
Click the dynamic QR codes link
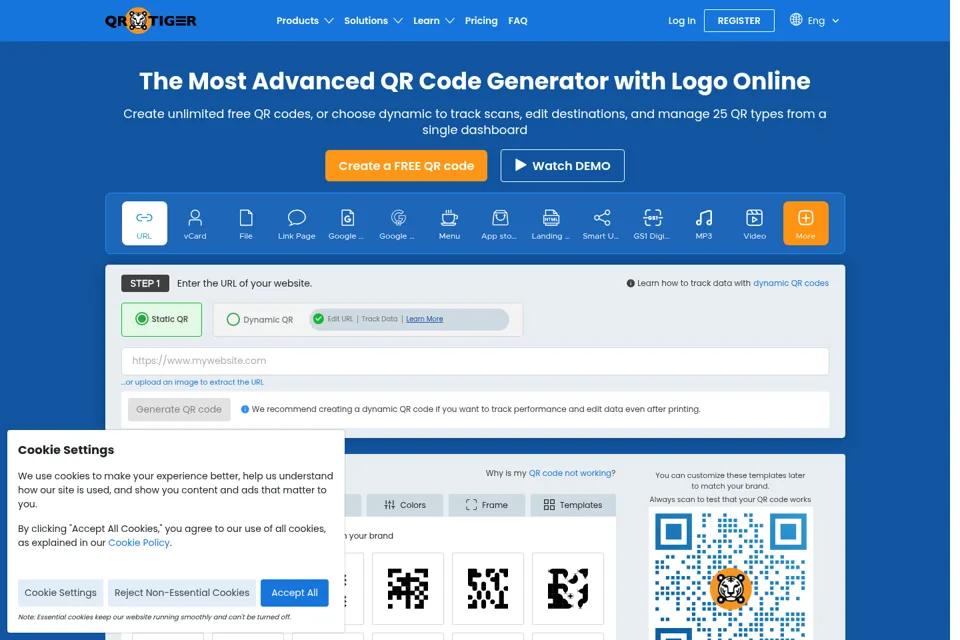(790, 283)
